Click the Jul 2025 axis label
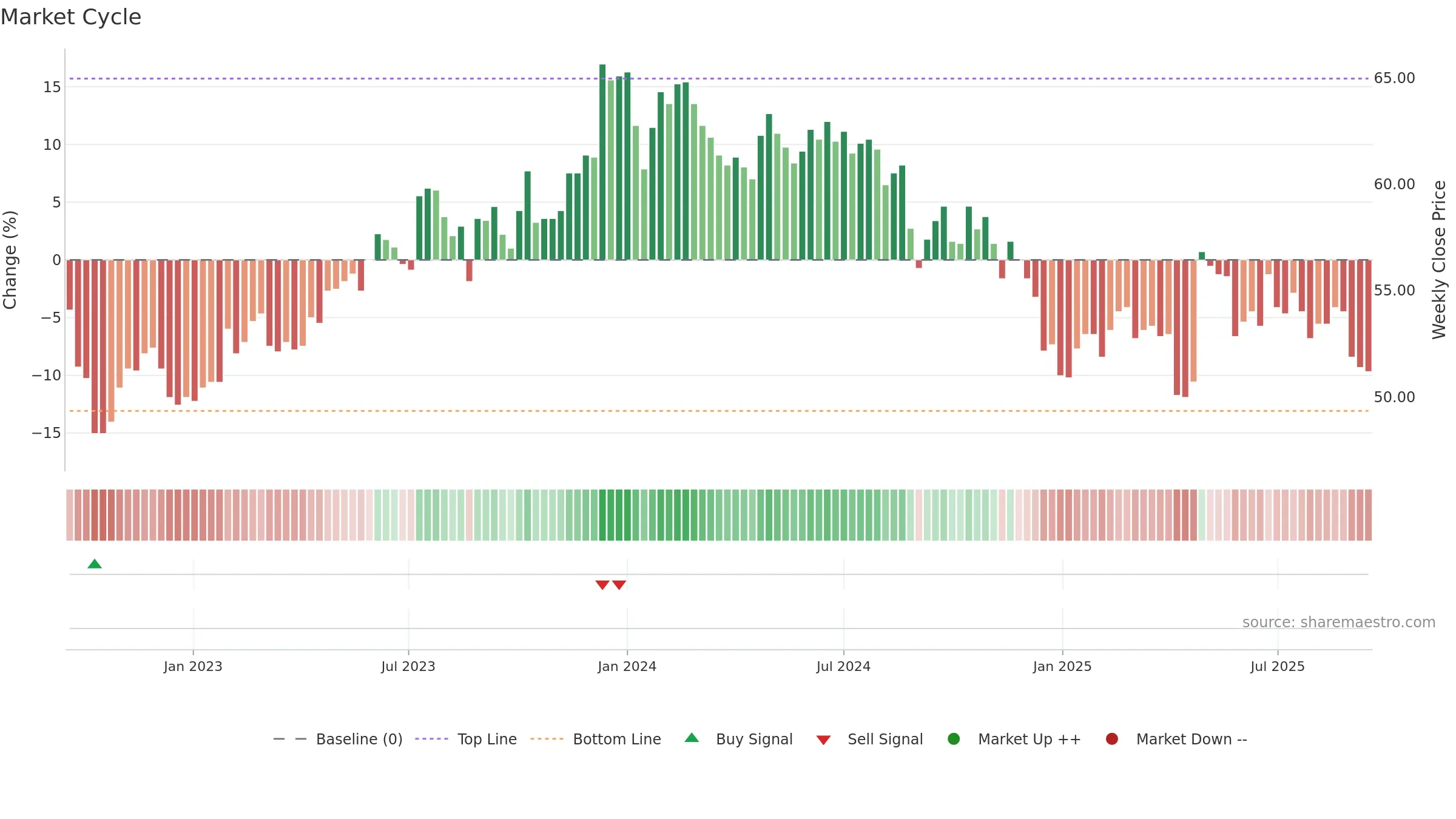The width and height of the screenshot is (1456, 819). coord(1278,667)
